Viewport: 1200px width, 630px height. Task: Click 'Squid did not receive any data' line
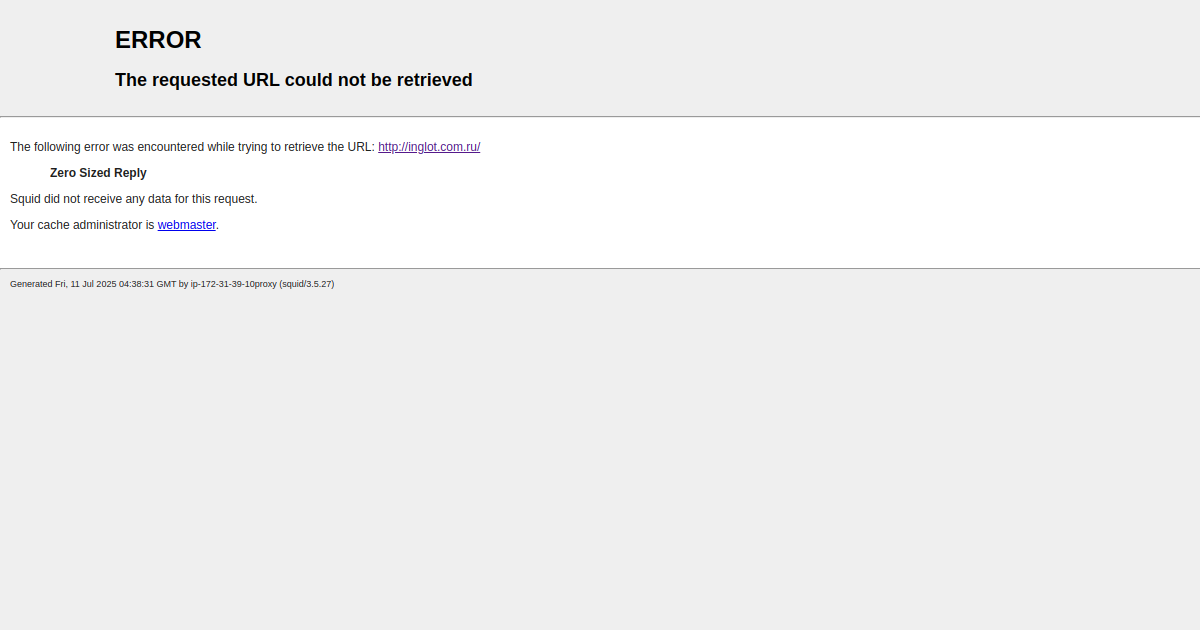click(x=134, y=199)
